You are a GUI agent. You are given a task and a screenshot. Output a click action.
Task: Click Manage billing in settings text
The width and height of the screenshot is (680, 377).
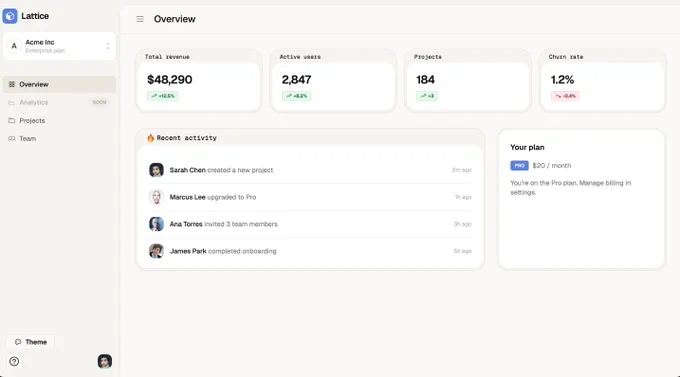tap(571, 187)
